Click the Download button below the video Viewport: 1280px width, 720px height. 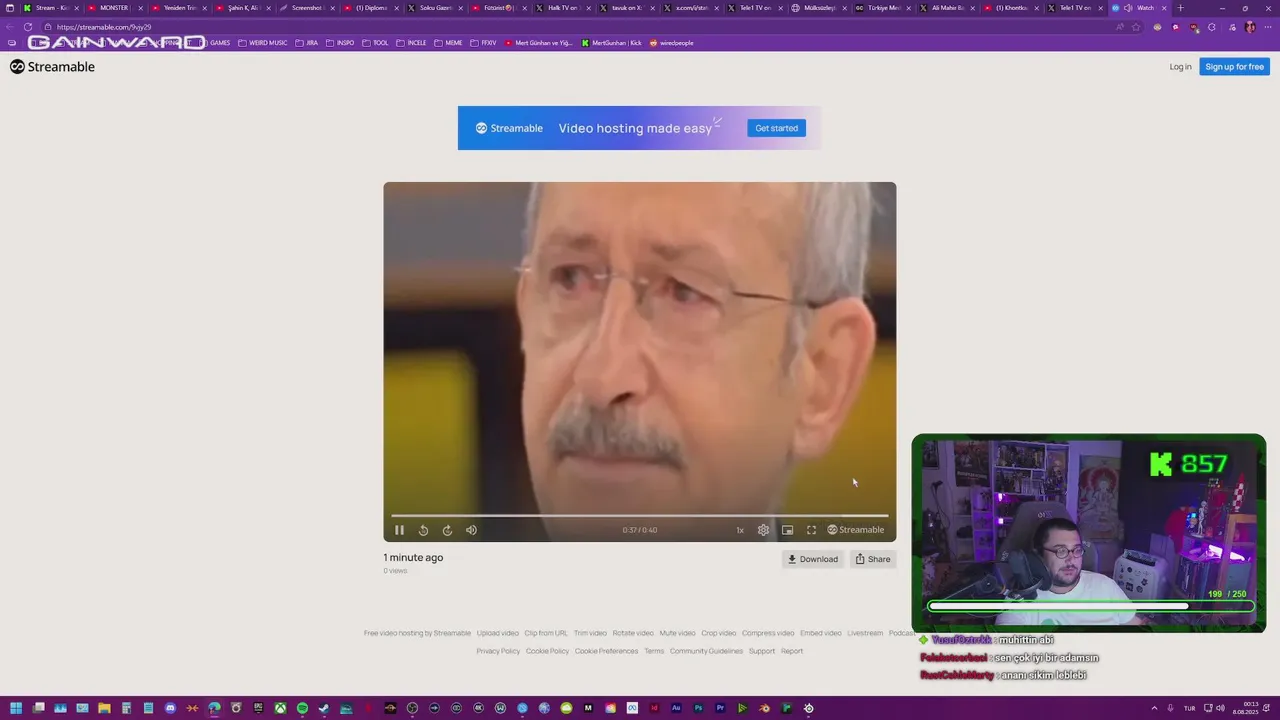tap(812, 559)
